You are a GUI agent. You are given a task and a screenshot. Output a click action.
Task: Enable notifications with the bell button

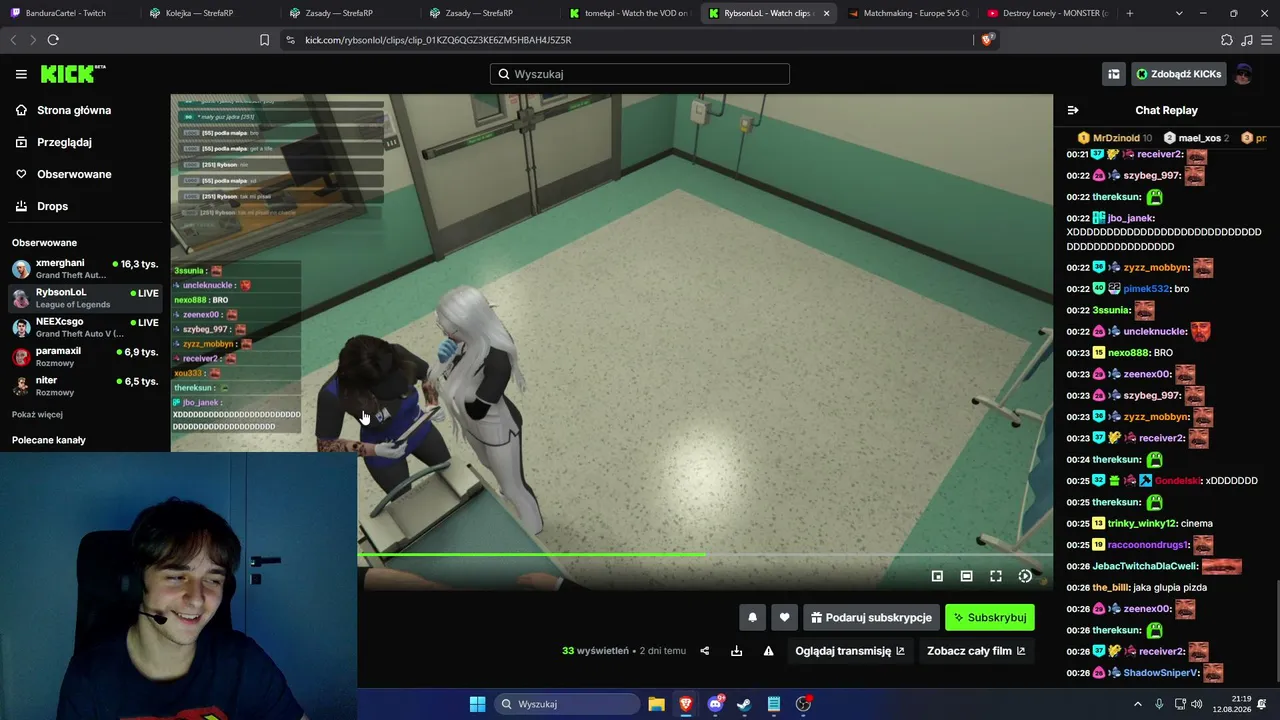[x=753, y=618]
